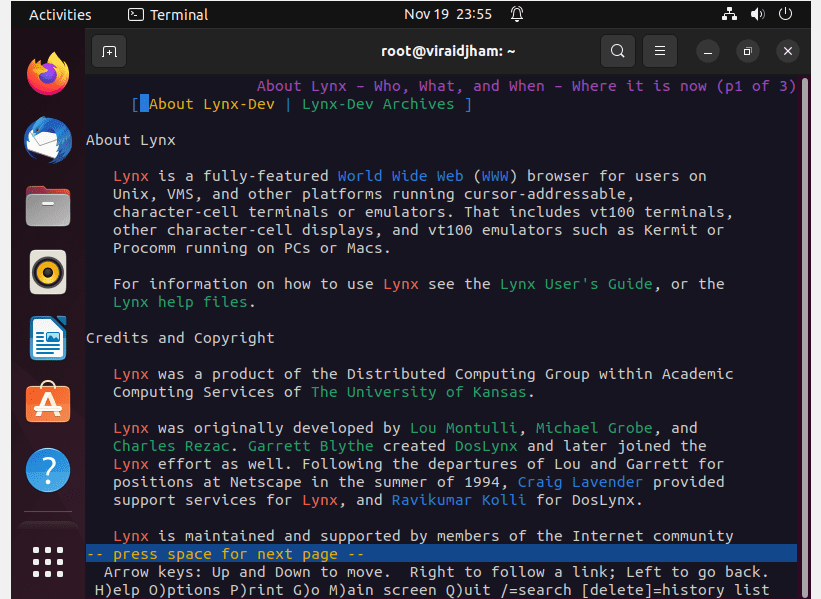
Task: Click the terminal search icon
Action: 618,51
